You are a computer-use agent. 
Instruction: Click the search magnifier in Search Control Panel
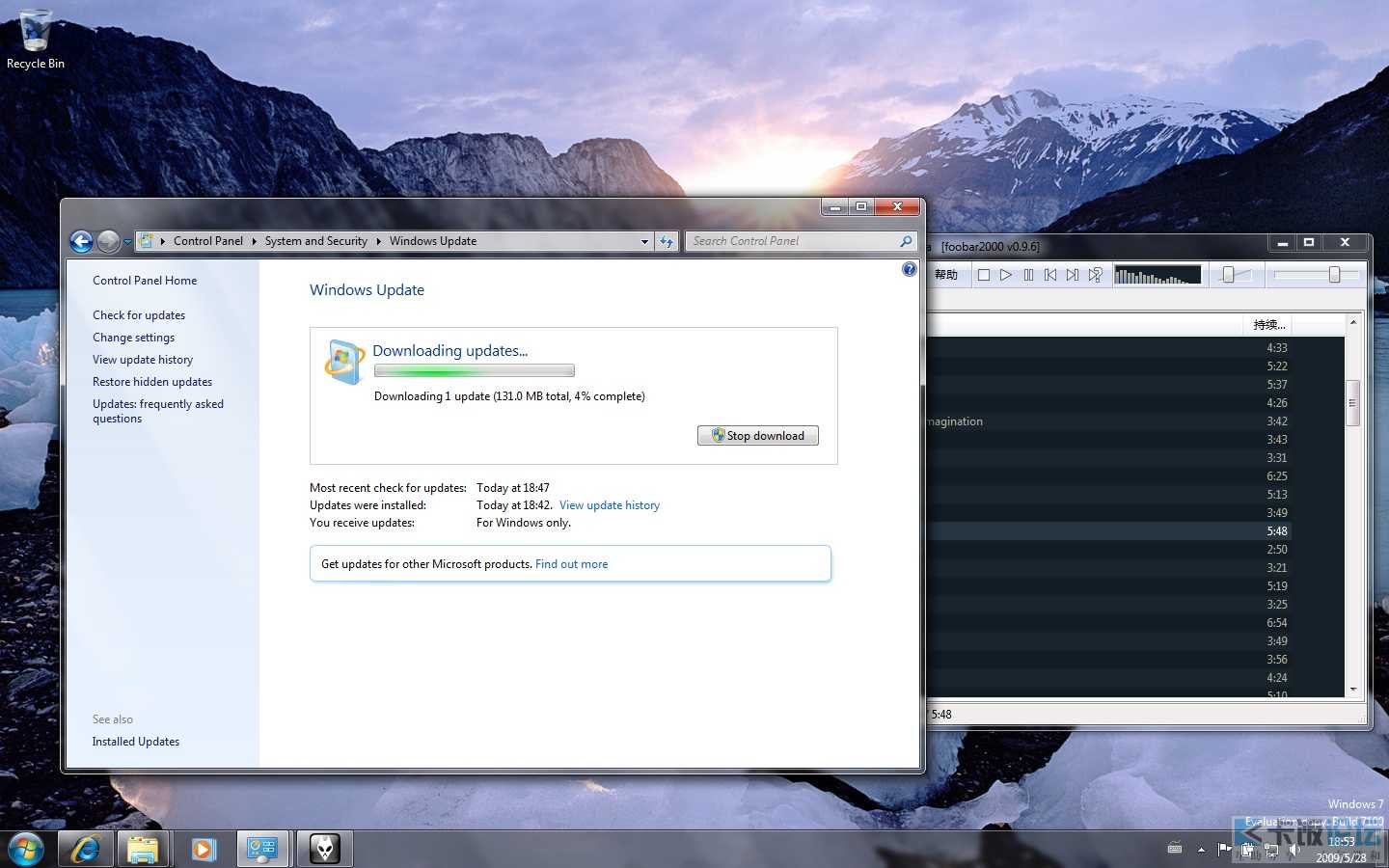906,241
